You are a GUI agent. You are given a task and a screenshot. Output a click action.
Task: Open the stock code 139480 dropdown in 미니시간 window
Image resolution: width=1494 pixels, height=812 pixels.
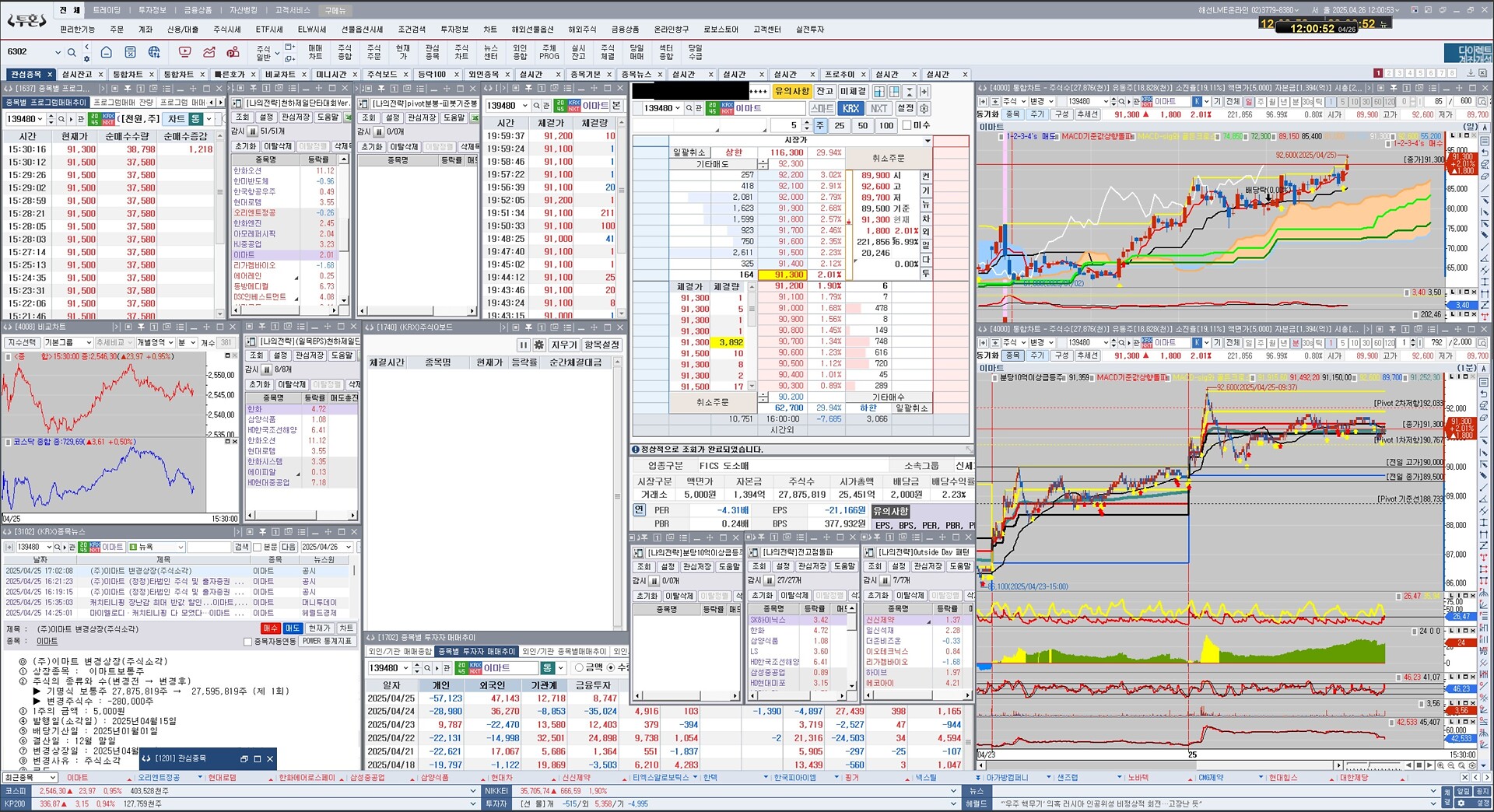[525, 105]
